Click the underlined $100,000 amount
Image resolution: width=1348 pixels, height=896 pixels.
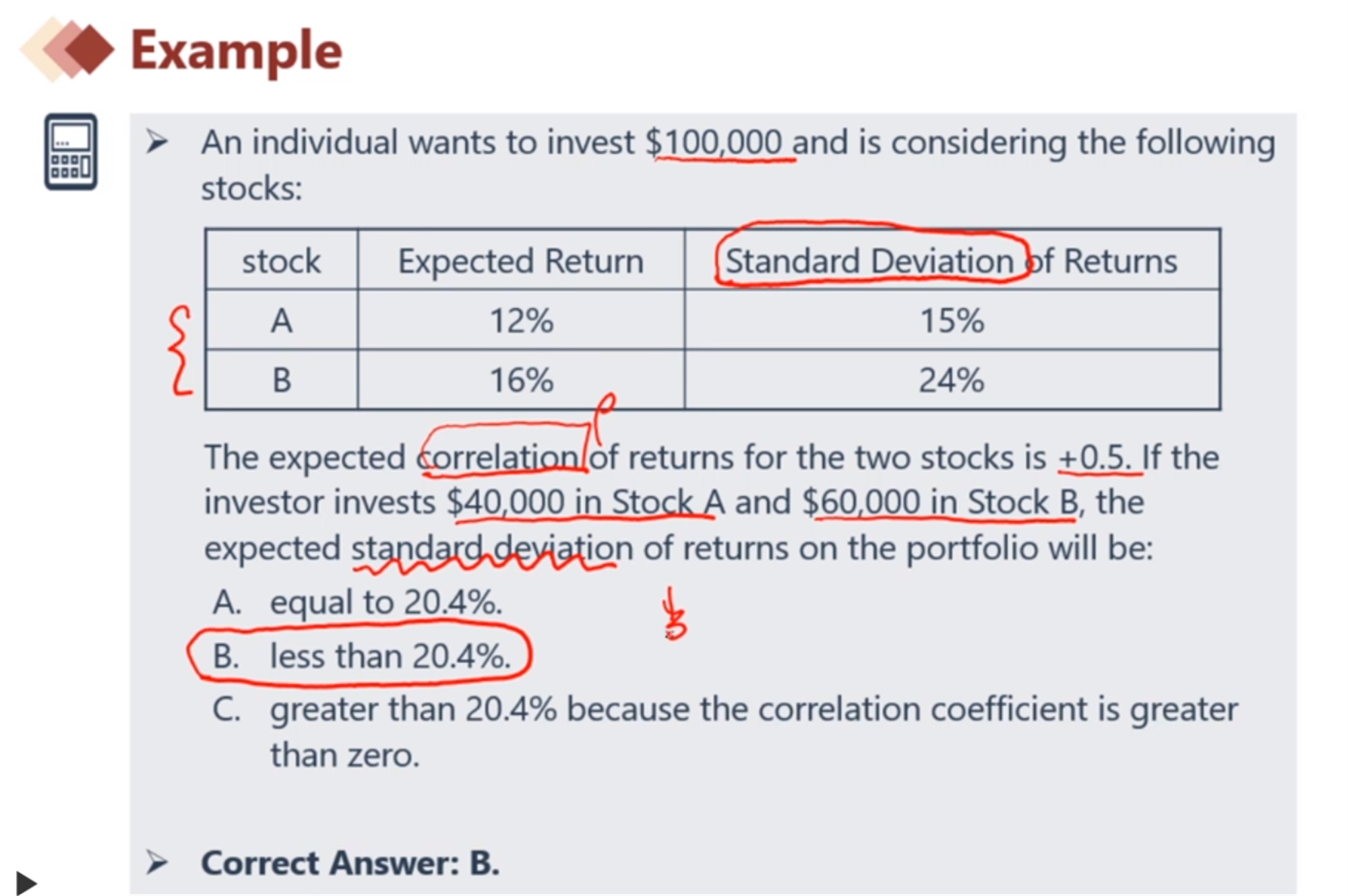[714, 143]
